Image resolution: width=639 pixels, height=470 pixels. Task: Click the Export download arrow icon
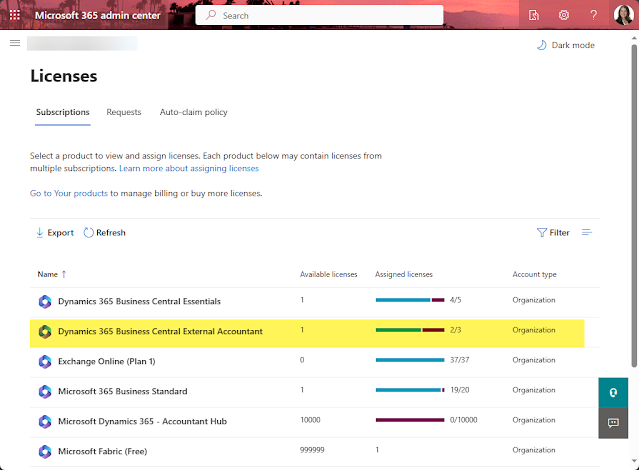point(40,233)
